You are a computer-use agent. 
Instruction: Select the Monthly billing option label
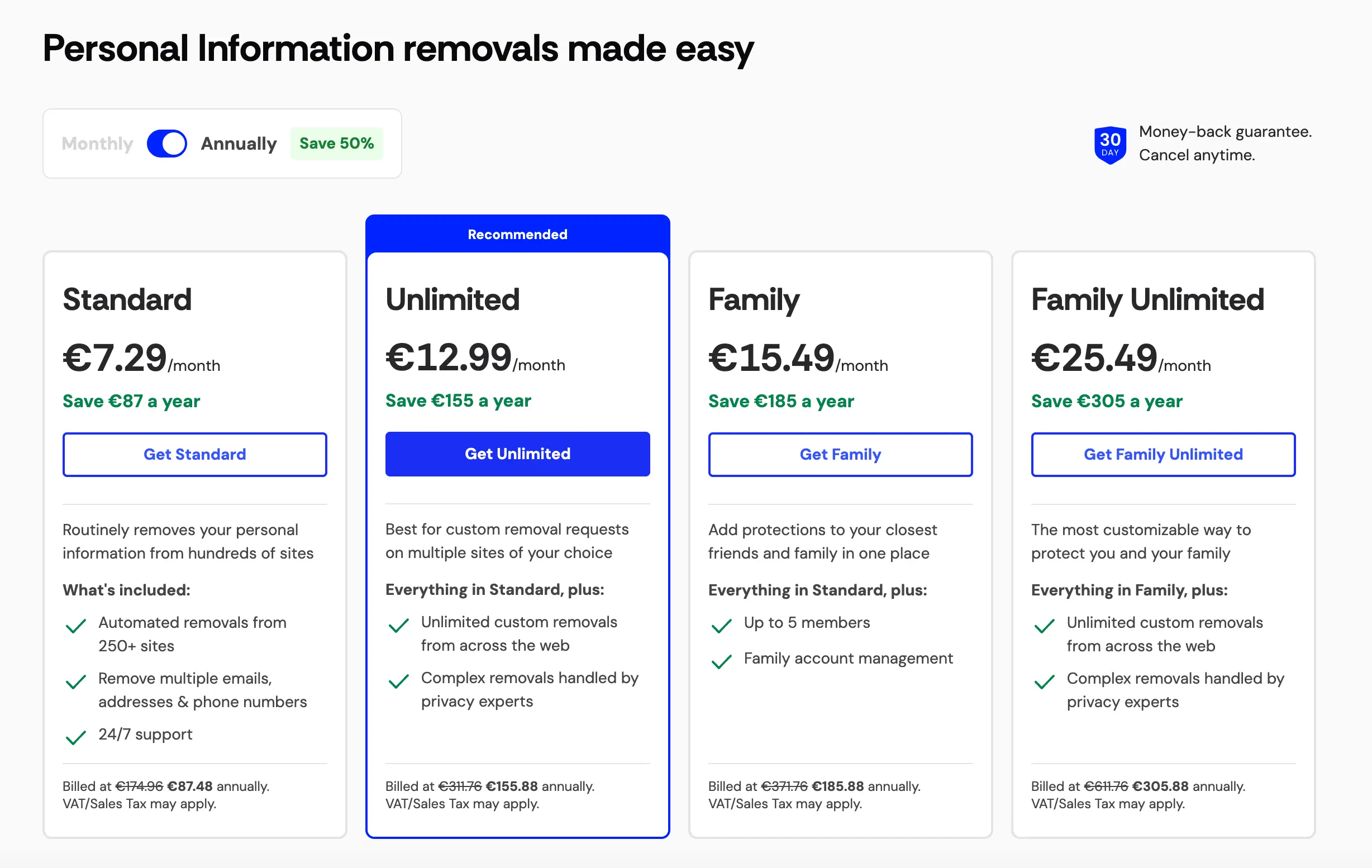tap(97, 144)
